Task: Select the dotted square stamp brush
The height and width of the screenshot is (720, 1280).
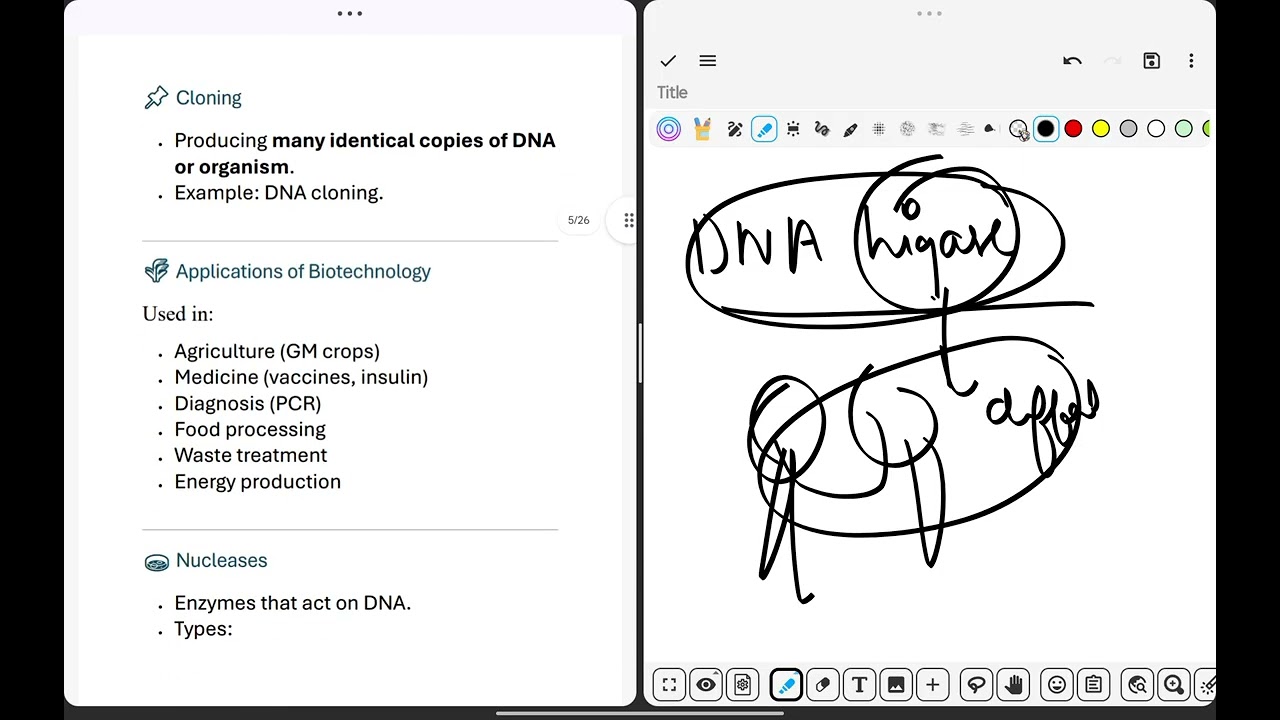Action: (793, 129)
